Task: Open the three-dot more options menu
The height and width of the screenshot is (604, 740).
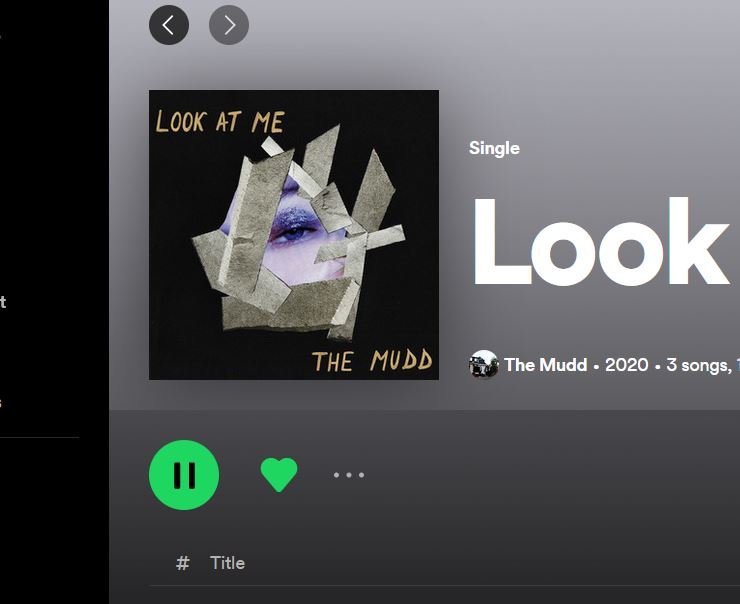Action: click(x=349, y=475)
